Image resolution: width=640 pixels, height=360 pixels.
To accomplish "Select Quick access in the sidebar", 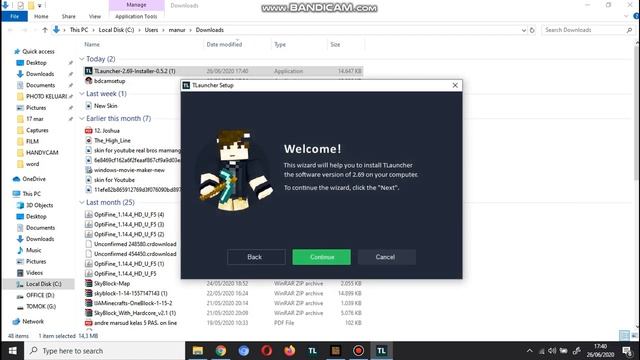I will coord(38,51).
